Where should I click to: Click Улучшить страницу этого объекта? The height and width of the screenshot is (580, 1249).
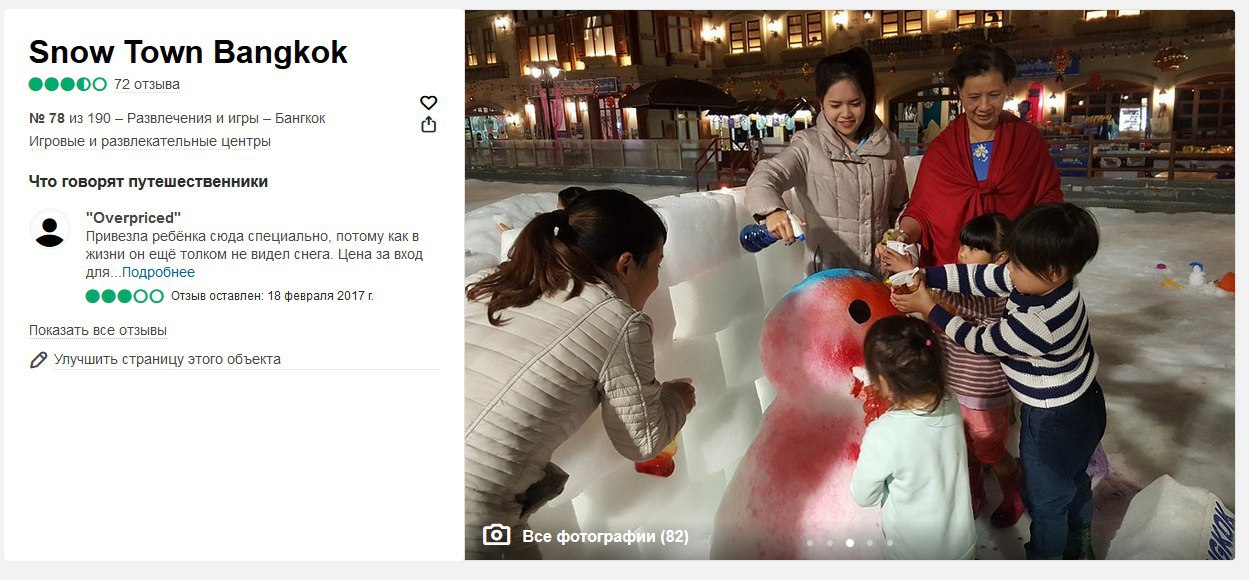tap(167, 359)
